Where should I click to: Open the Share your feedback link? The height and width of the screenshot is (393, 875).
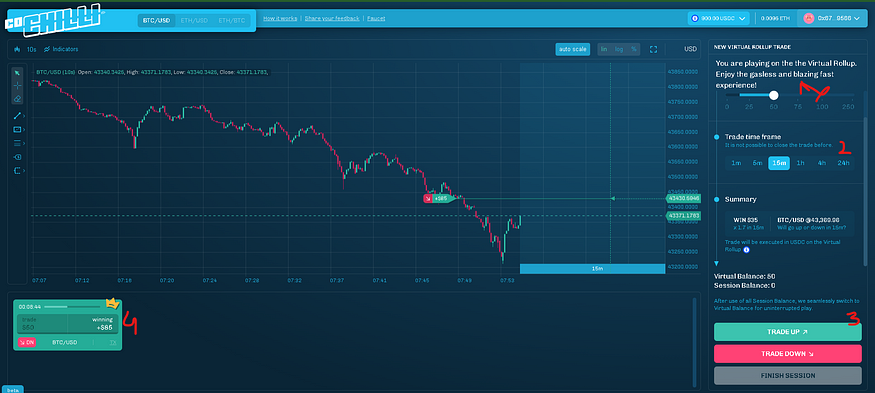(332, 18)
